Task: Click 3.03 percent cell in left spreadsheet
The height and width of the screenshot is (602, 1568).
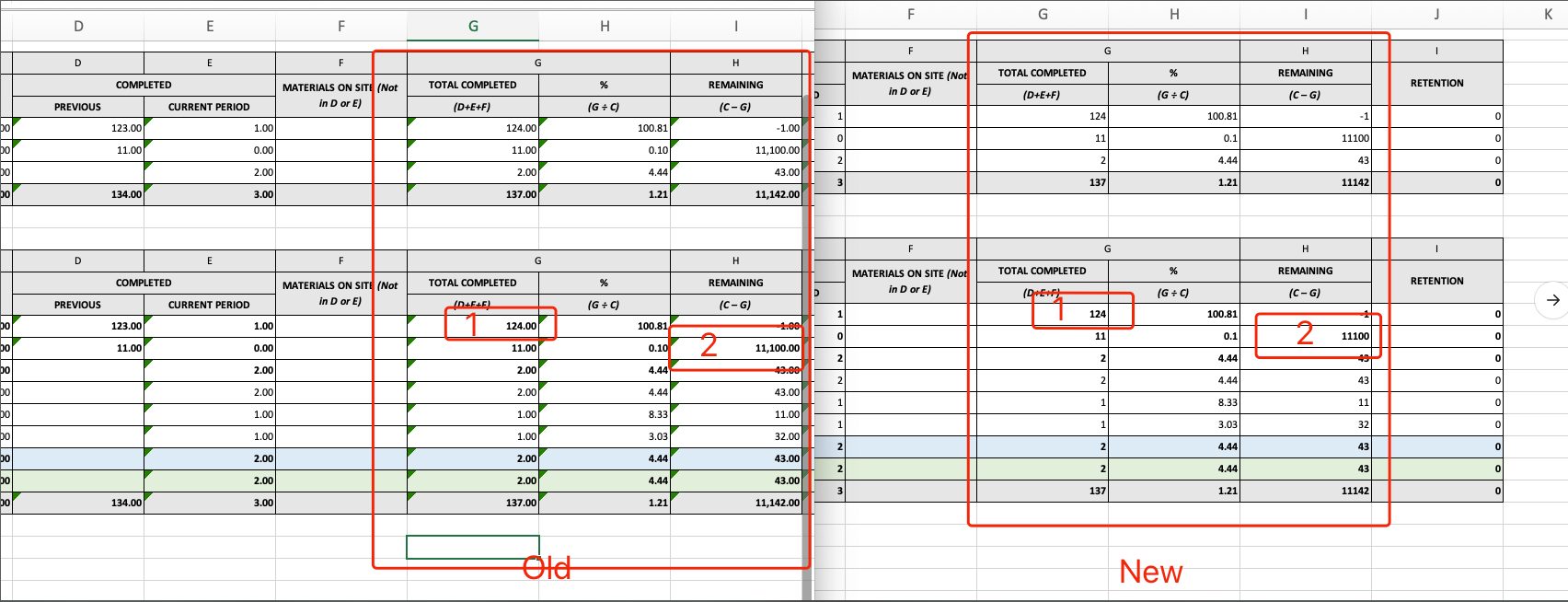Action: tap(605, 436)
